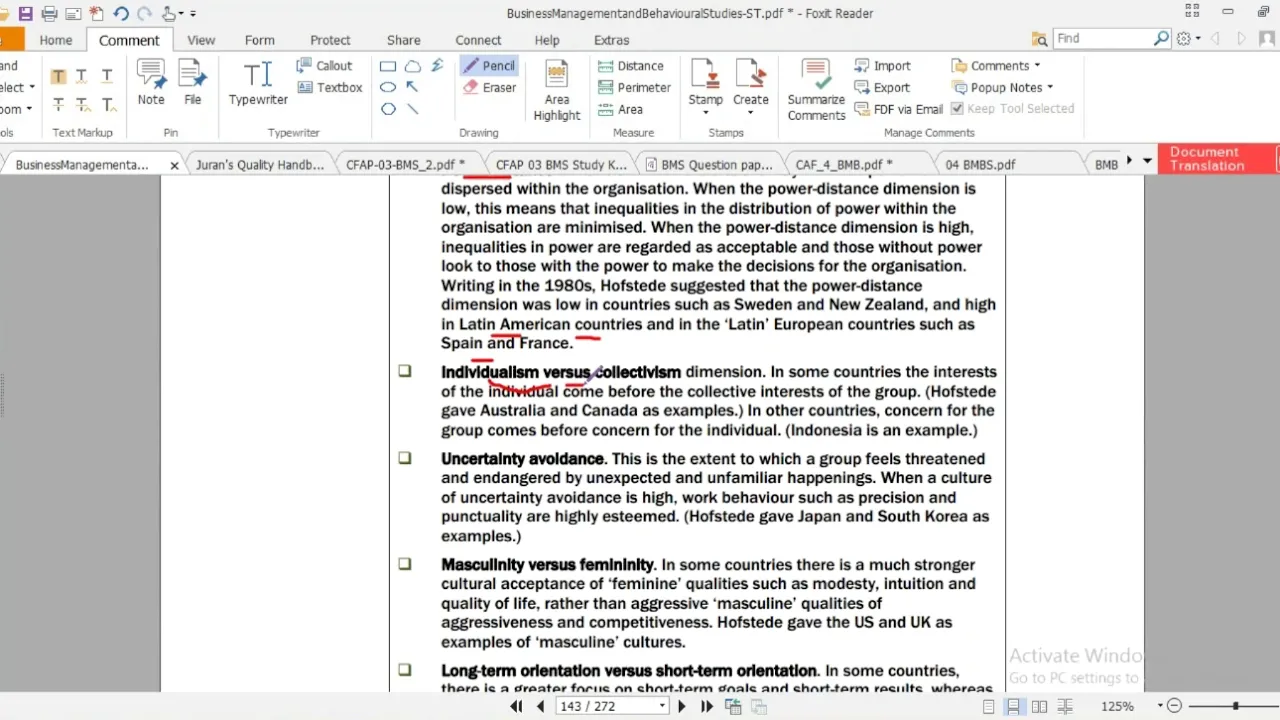Open the Form ribbon tab
1280x720 pixels.
point(259,40)
